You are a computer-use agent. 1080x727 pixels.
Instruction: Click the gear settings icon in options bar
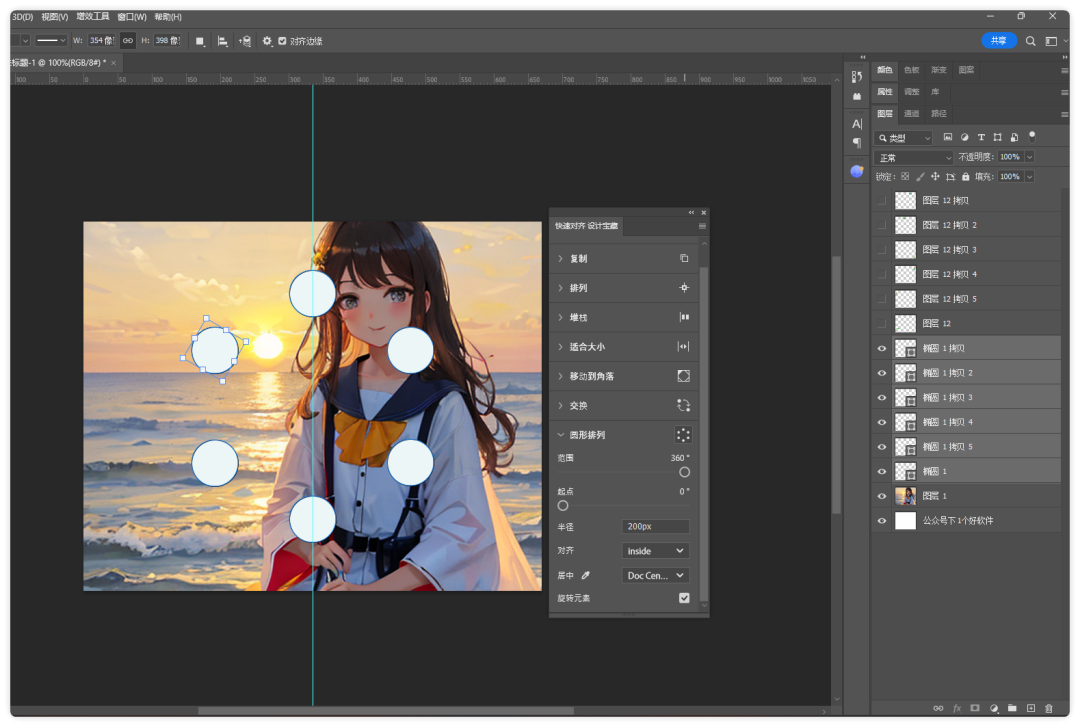pos(267,41)
